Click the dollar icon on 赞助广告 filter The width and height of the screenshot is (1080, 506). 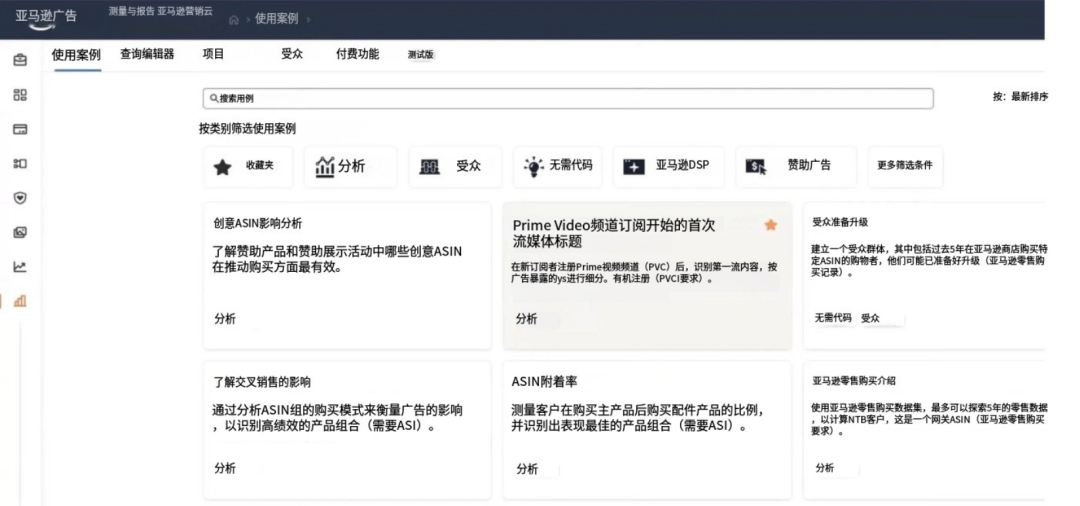point(756,167)
